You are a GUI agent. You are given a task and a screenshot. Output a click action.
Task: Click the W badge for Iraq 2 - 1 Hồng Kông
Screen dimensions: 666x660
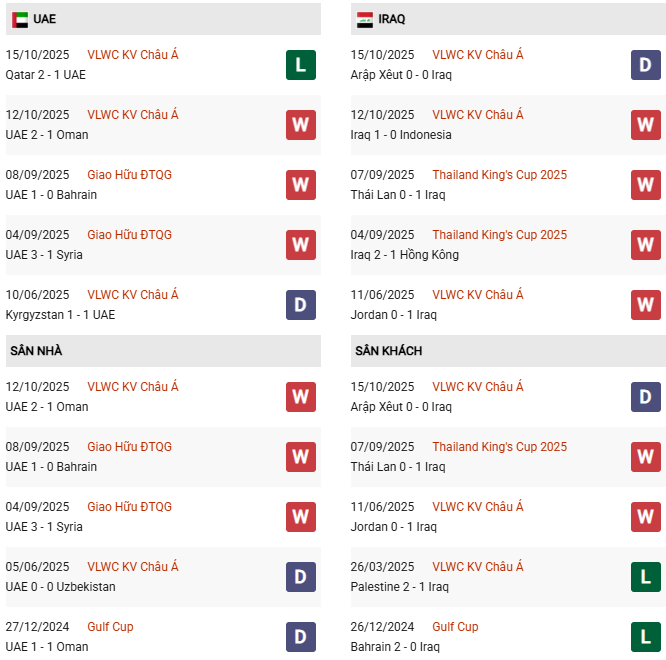pos(646,245)
